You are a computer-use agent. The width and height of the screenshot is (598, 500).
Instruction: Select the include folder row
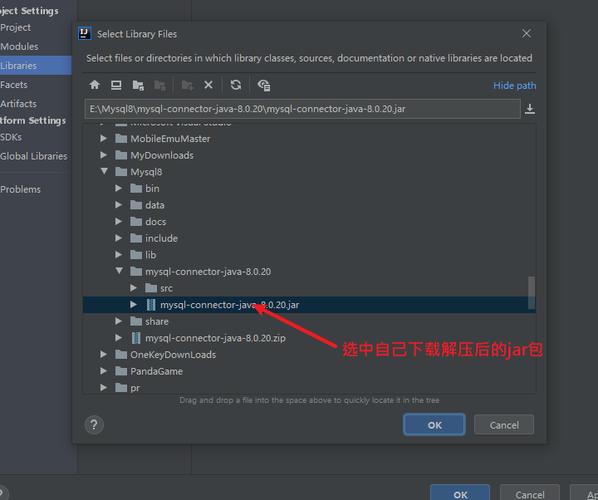coord(309,238)
